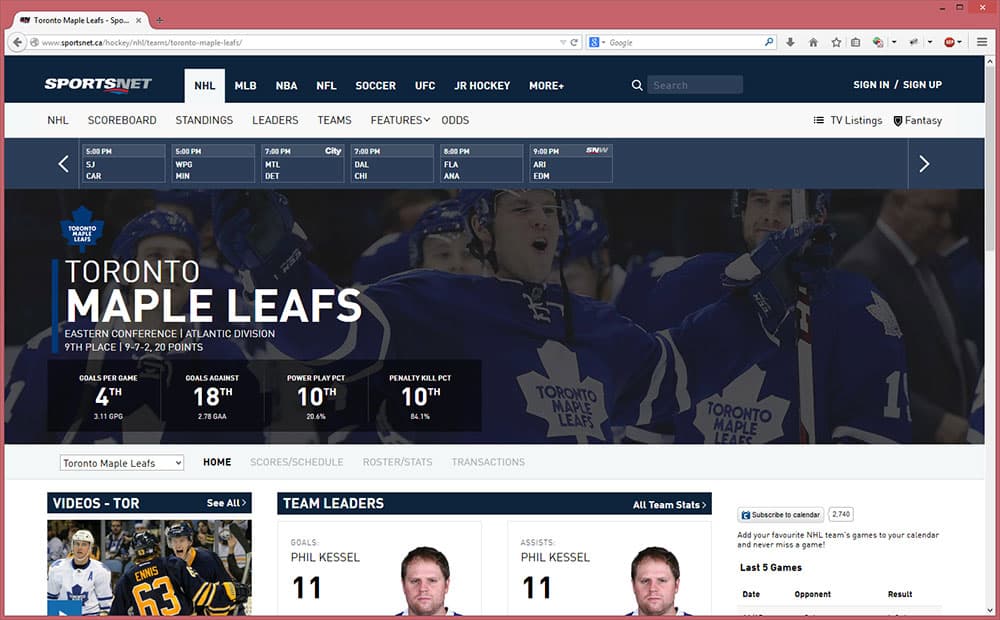1000x620 pixels.
Task: Open the NFL section
Action: click(326, 85)
